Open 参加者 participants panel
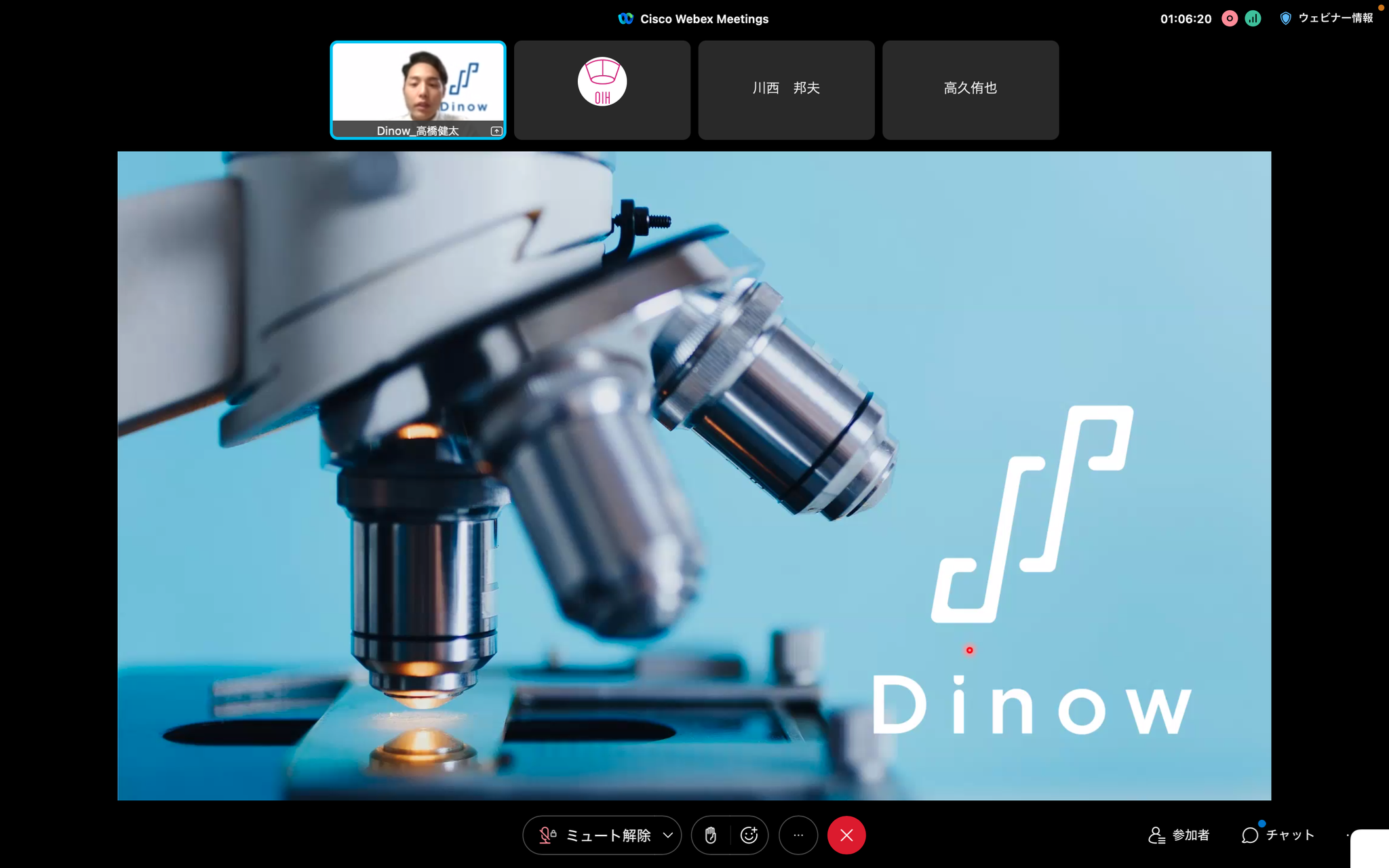 [x=1179, y=835]
